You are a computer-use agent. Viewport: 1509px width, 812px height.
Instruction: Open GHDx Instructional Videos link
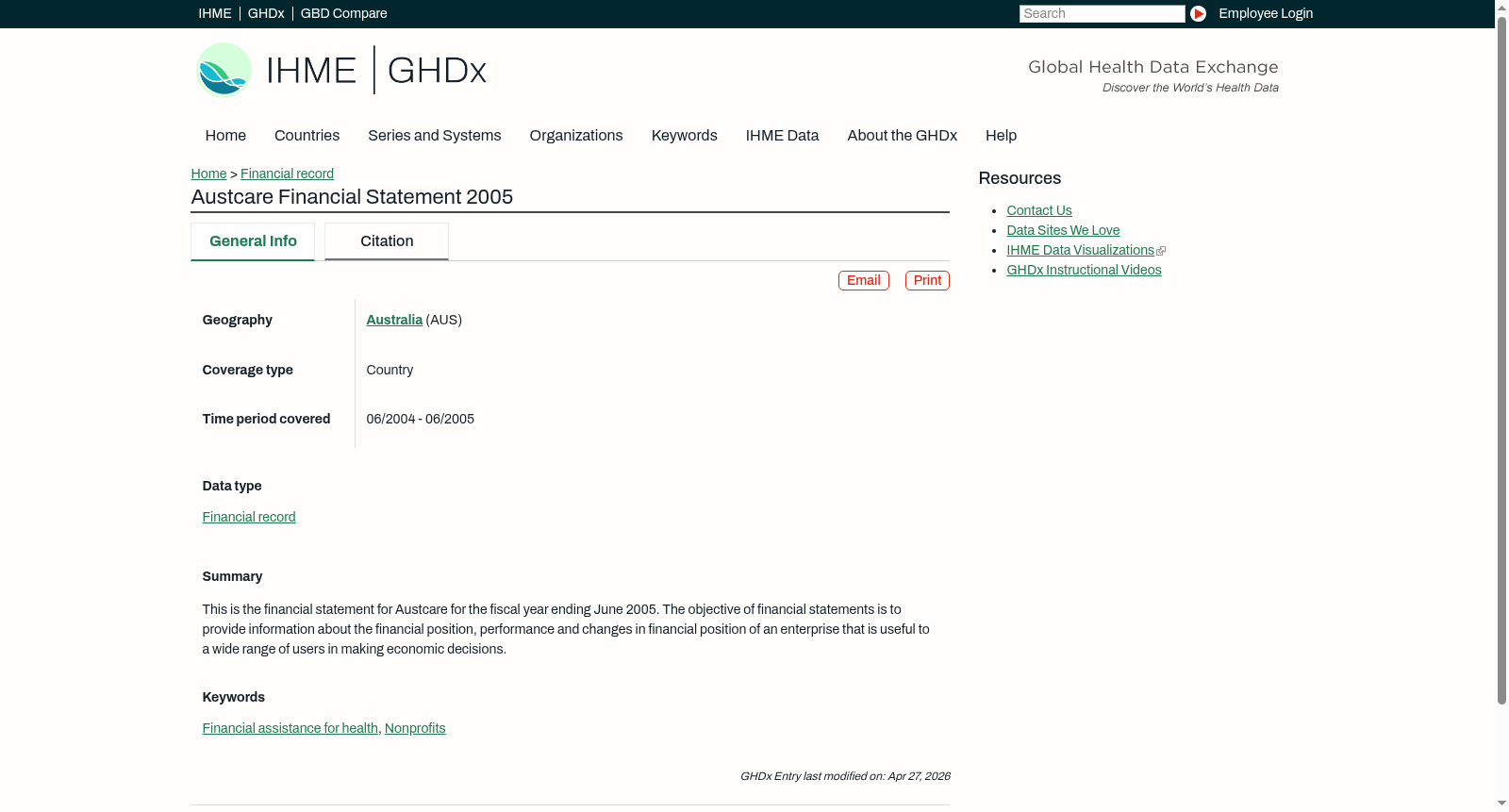point(1084,270)
